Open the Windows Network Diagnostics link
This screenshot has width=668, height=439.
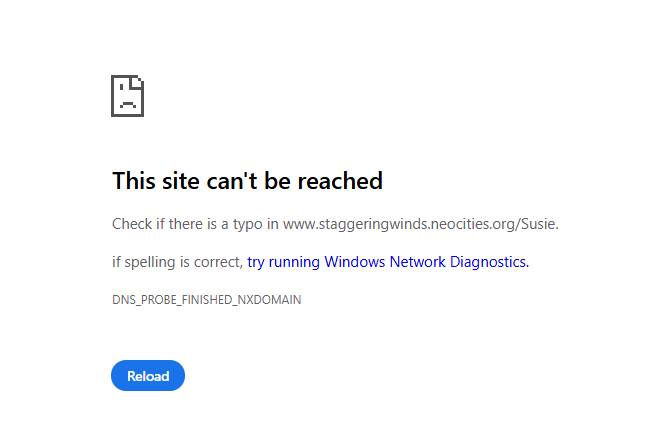(x=388, y=262)
